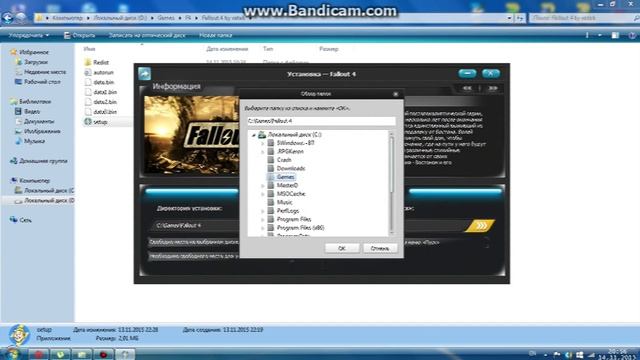Sort by the Имя column header
Viewport: 640px width, 360px height.
click(x=89, y=49)
